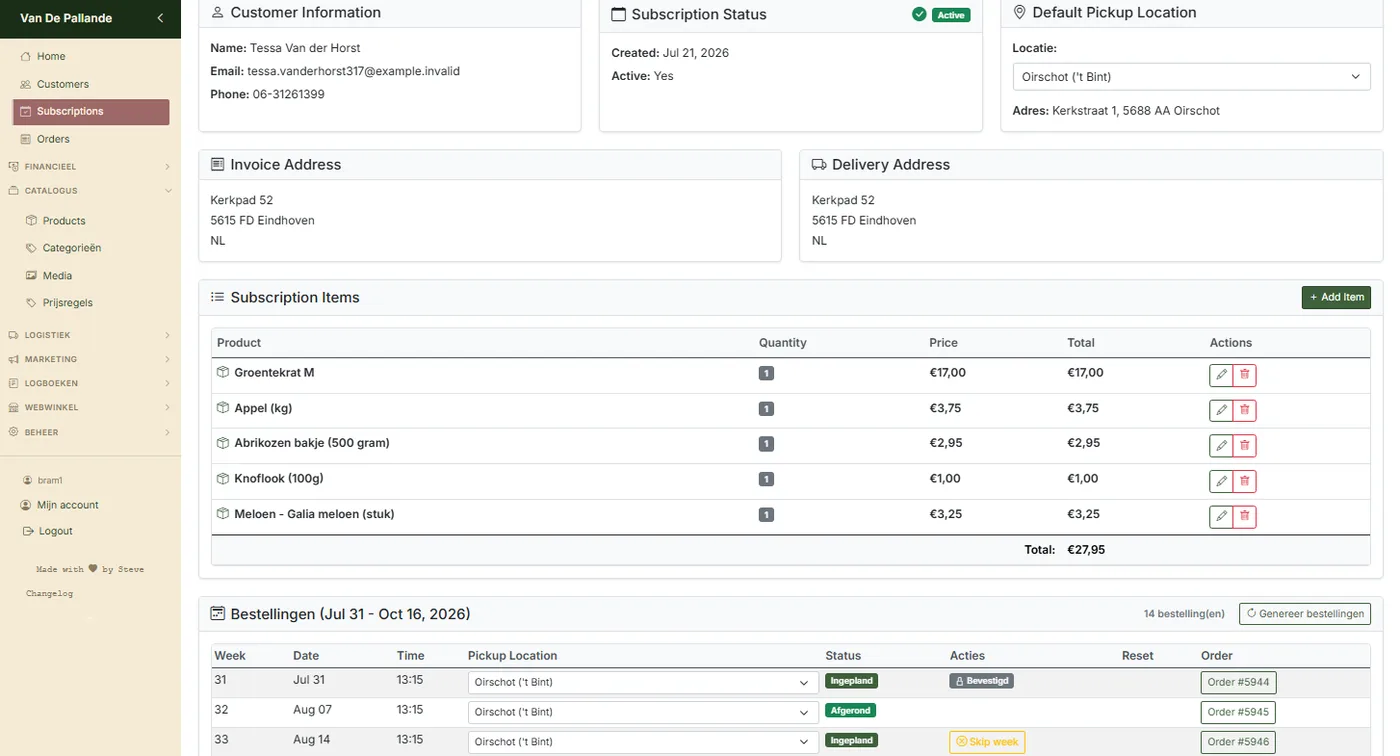Image resolution: width=1400 pixels, height=756 pixels.
Task: Delete the Knoflook (100g) item
Action: pyautogui.click(x=1245, y=481)
